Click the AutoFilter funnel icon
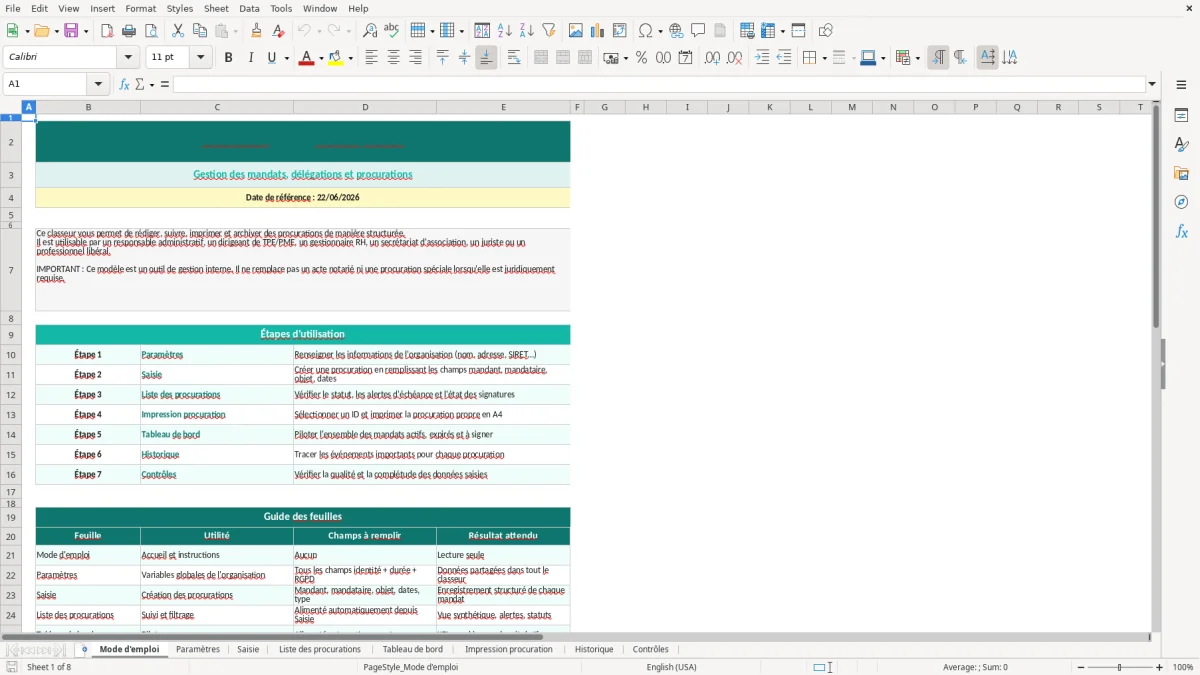 (549, 31)
